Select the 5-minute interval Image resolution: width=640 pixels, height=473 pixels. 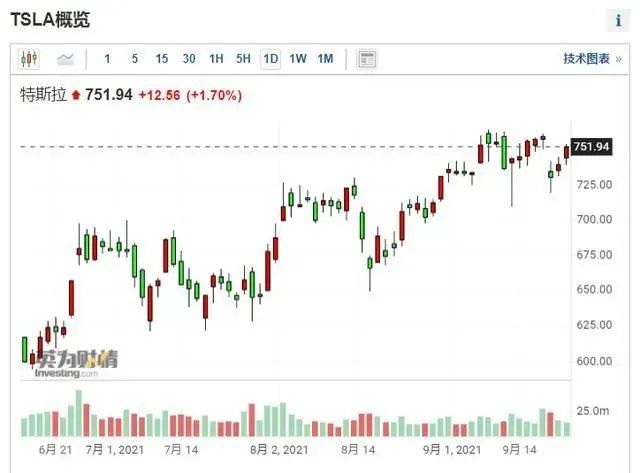(x=135, y=59)
